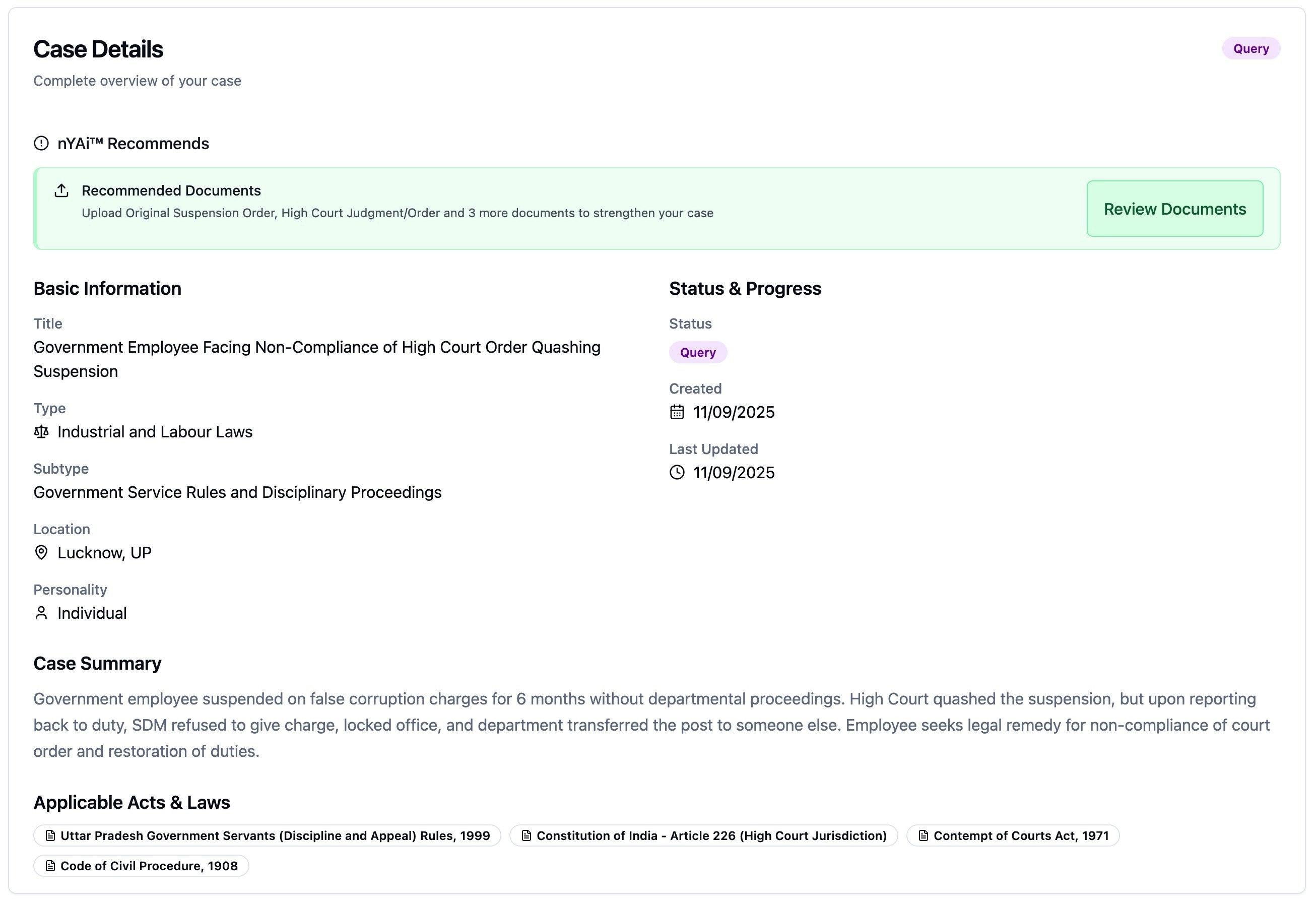Click the Review Documents button
Screen dimensions: 1316x904
pos(1174,209)
